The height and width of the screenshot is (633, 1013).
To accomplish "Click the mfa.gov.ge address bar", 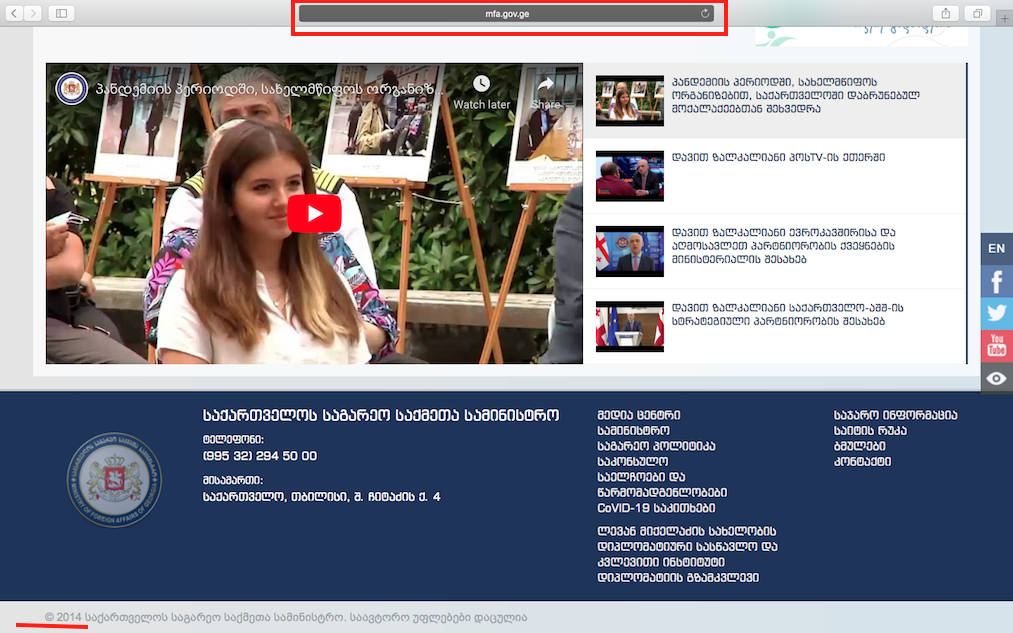I will coord(506,14).
